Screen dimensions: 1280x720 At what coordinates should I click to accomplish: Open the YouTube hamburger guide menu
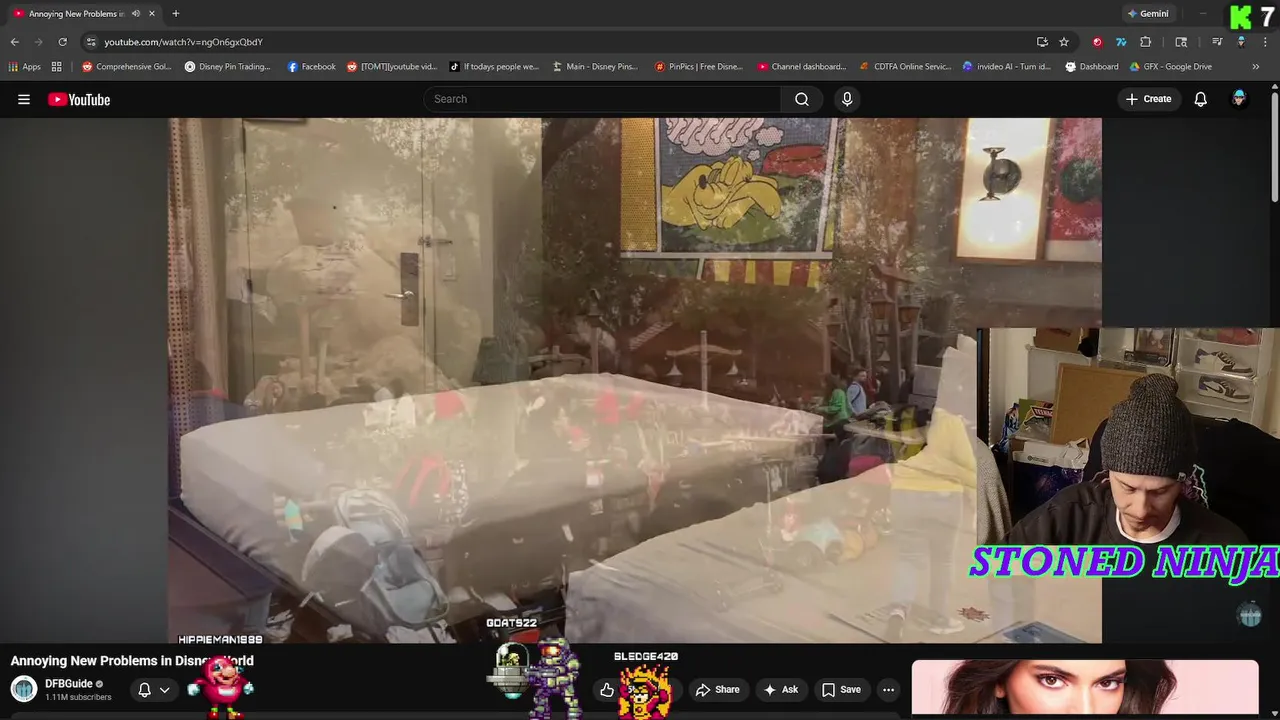pos(24,99)
